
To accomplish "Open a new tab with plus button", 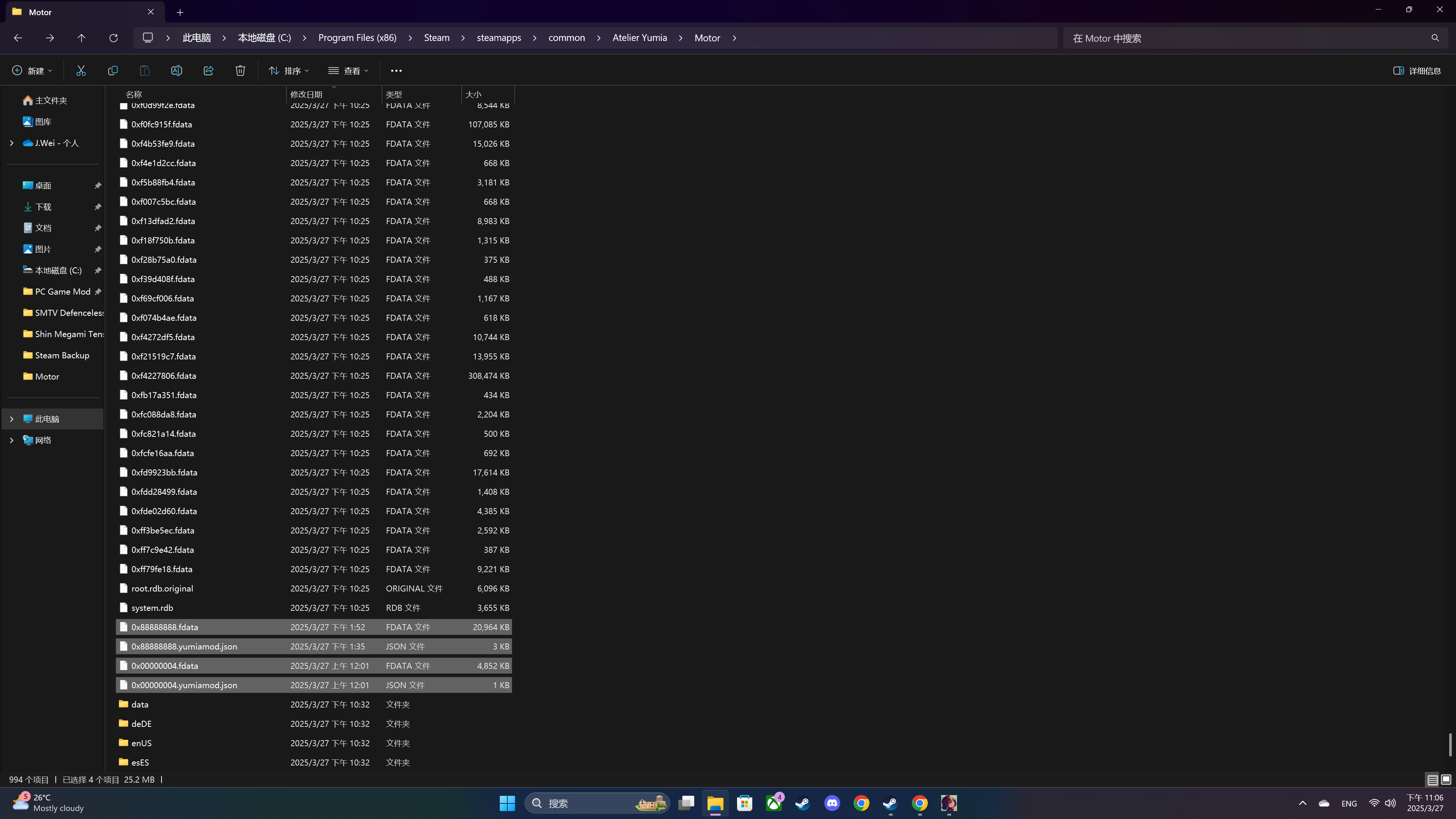I will pos(180,12).
